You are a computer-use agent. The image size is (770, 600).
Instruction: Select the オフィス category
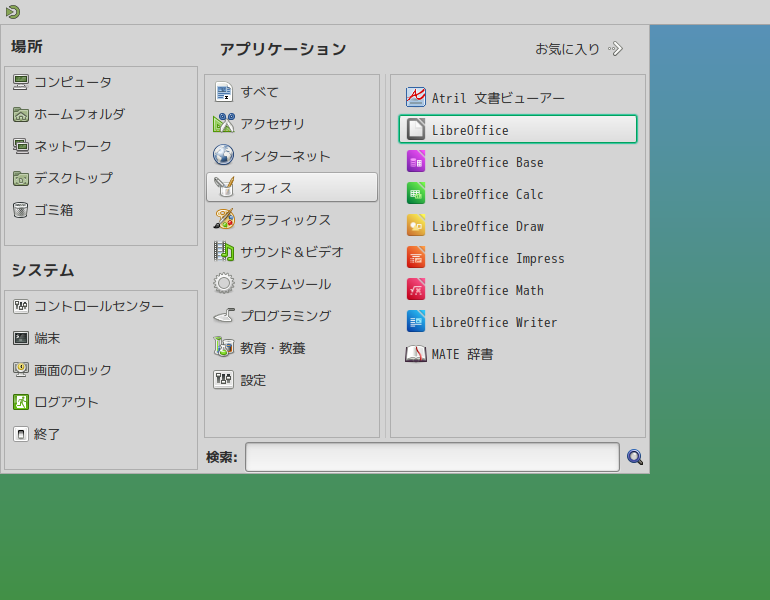click(292, 187)
